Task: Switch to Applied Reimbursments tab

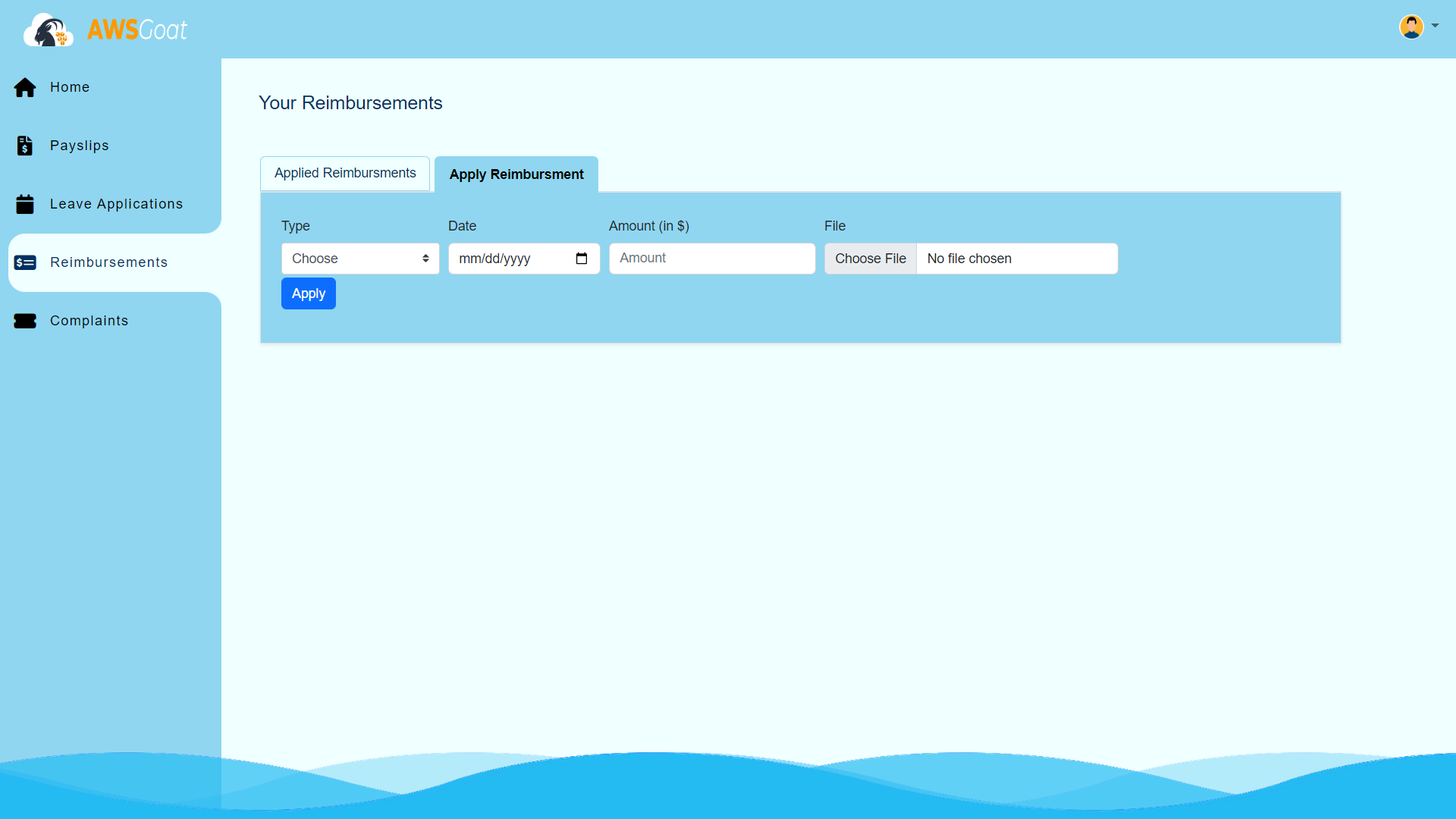Action: pyautogui.click(x=345, y=174)
